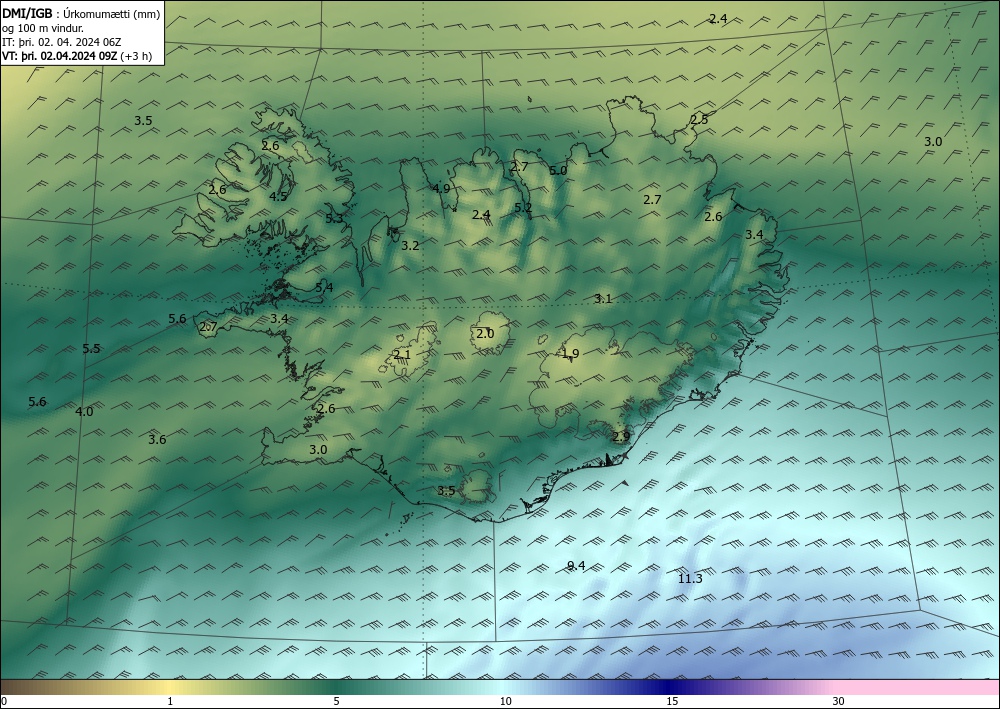1000x709 pixels.
Task: Click the 5.0 value on the map
Action: (x=558, y=170)
